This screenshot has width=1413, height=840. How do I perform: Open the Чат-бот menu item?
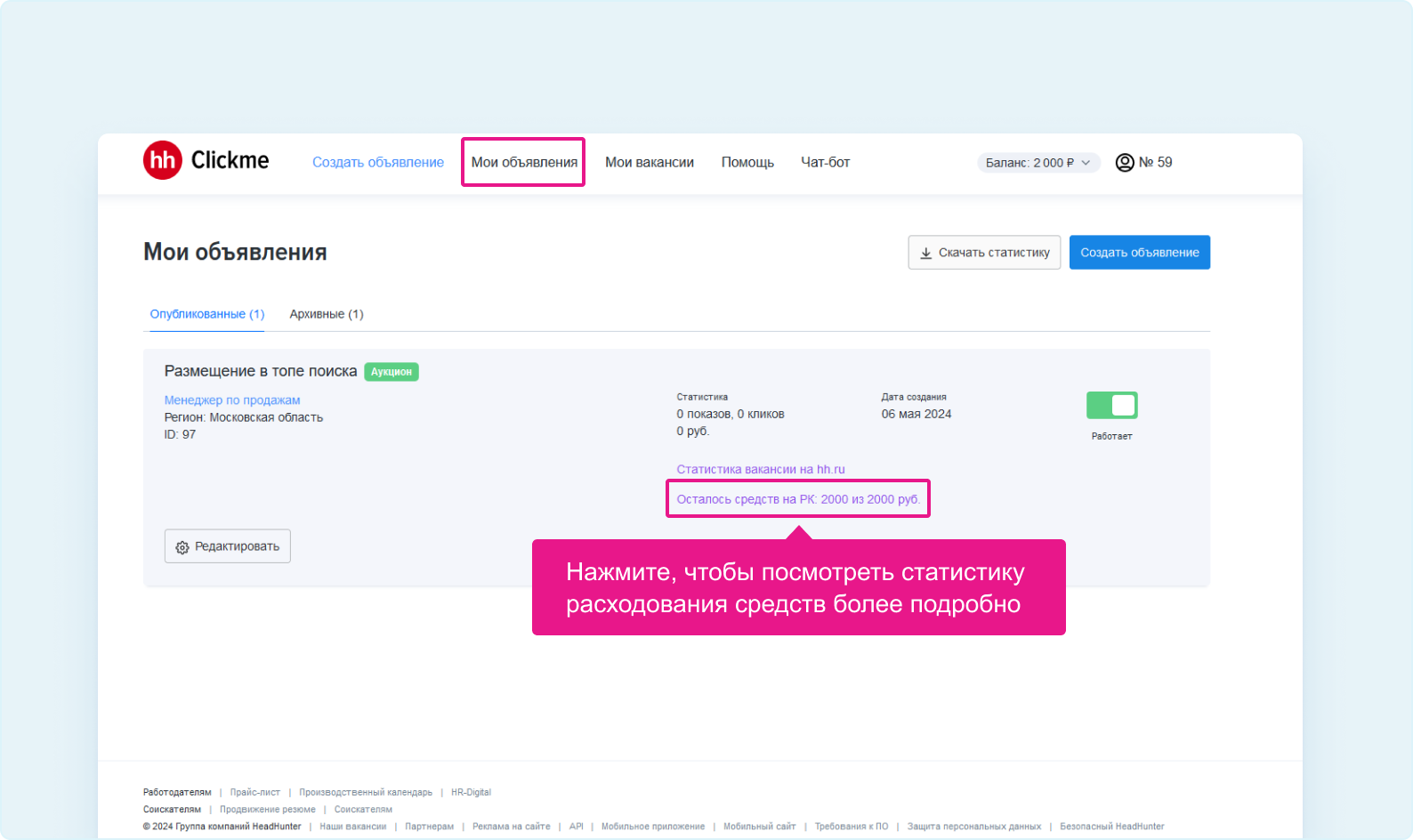(x=826, y=162)
